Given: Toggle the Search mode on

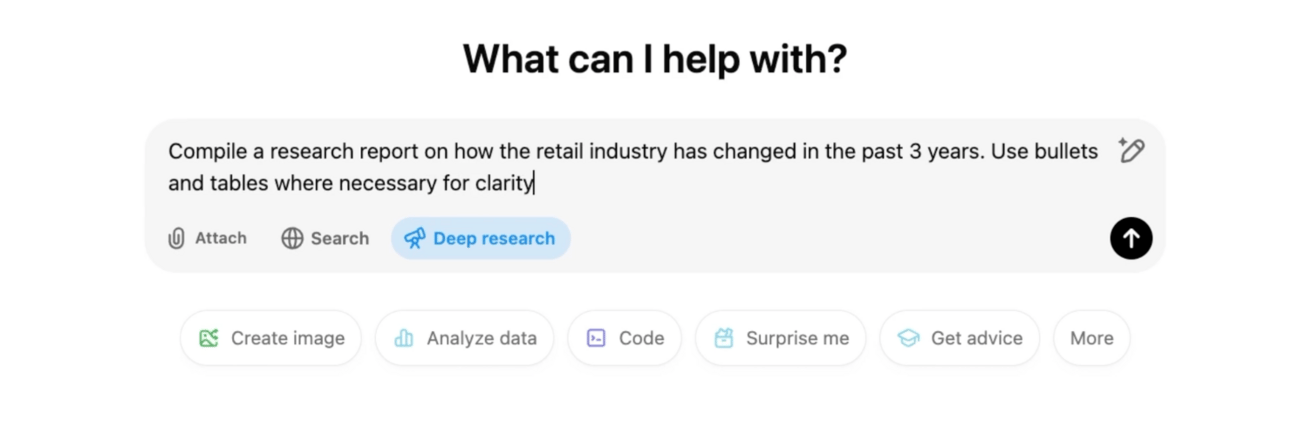Looking at the screenshot, I should pos(326,238).
